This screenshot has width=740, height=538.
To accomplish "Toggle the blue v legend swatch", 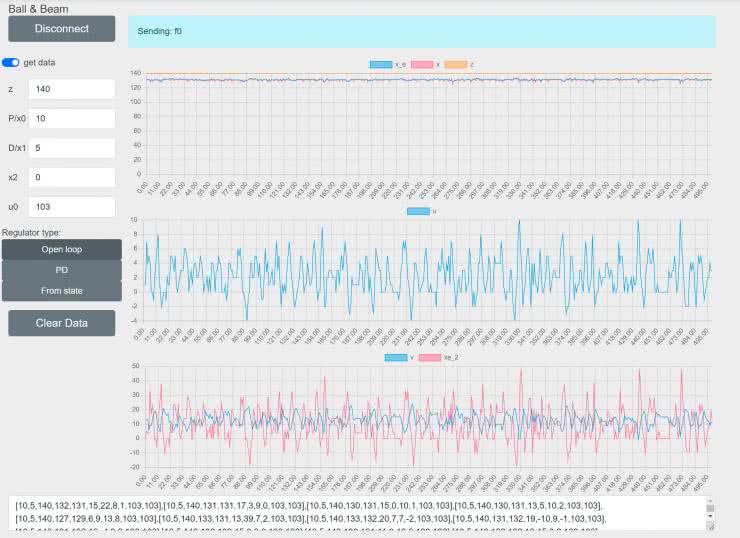I will tap(396, 357).
